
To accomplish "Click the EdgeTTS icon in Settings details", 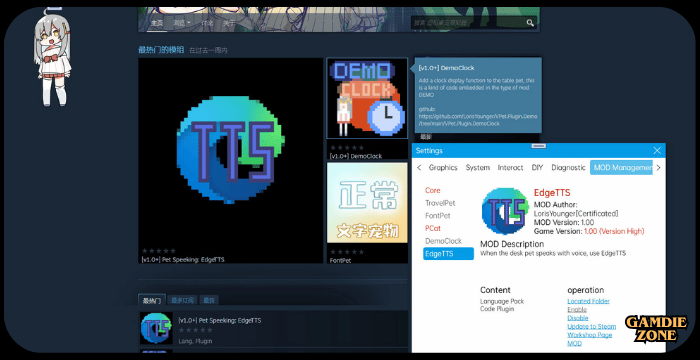I will pyautogui.click(x=505, y=211).
